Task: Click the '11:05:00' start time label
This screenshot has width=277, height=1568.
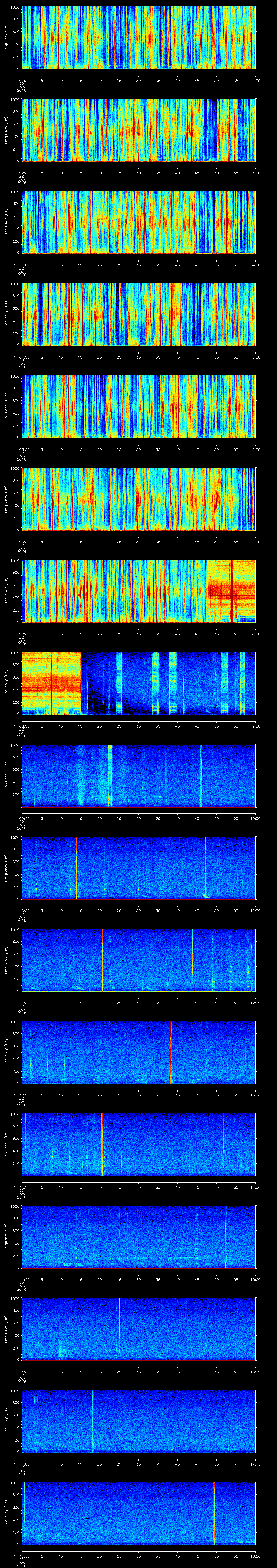Action: click(x=22, y=449)
